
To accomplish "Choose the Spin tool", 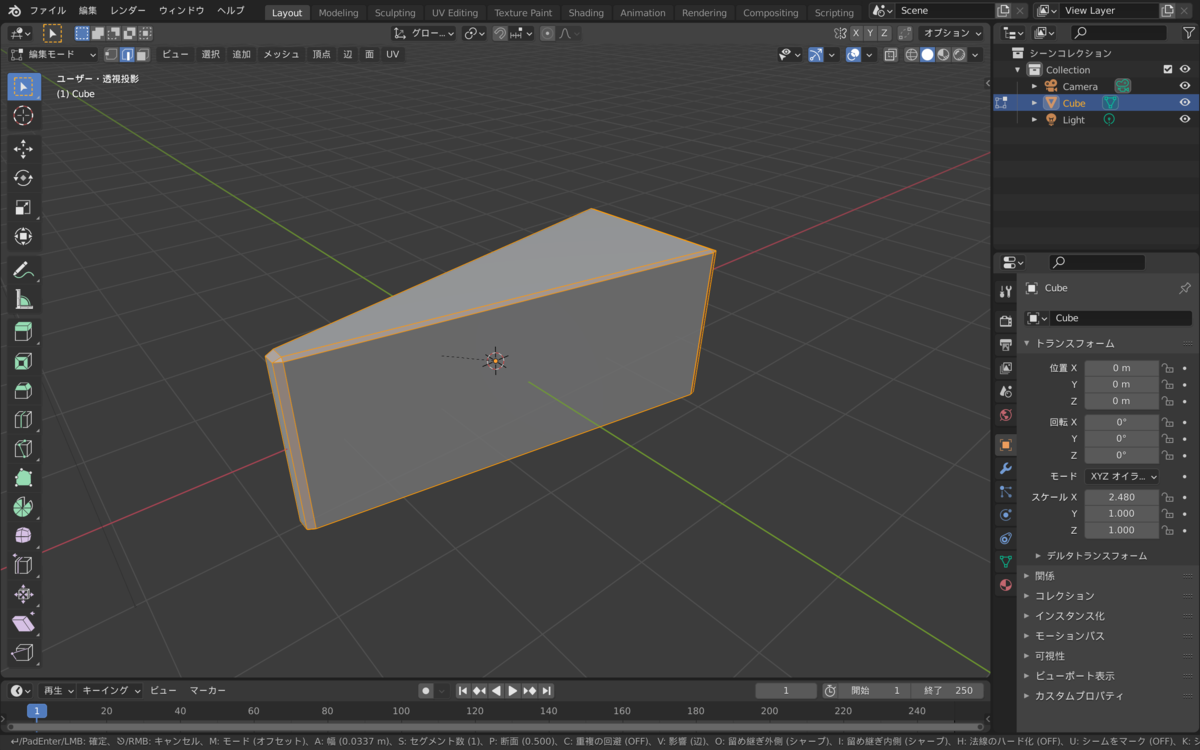I will [24, 506].
